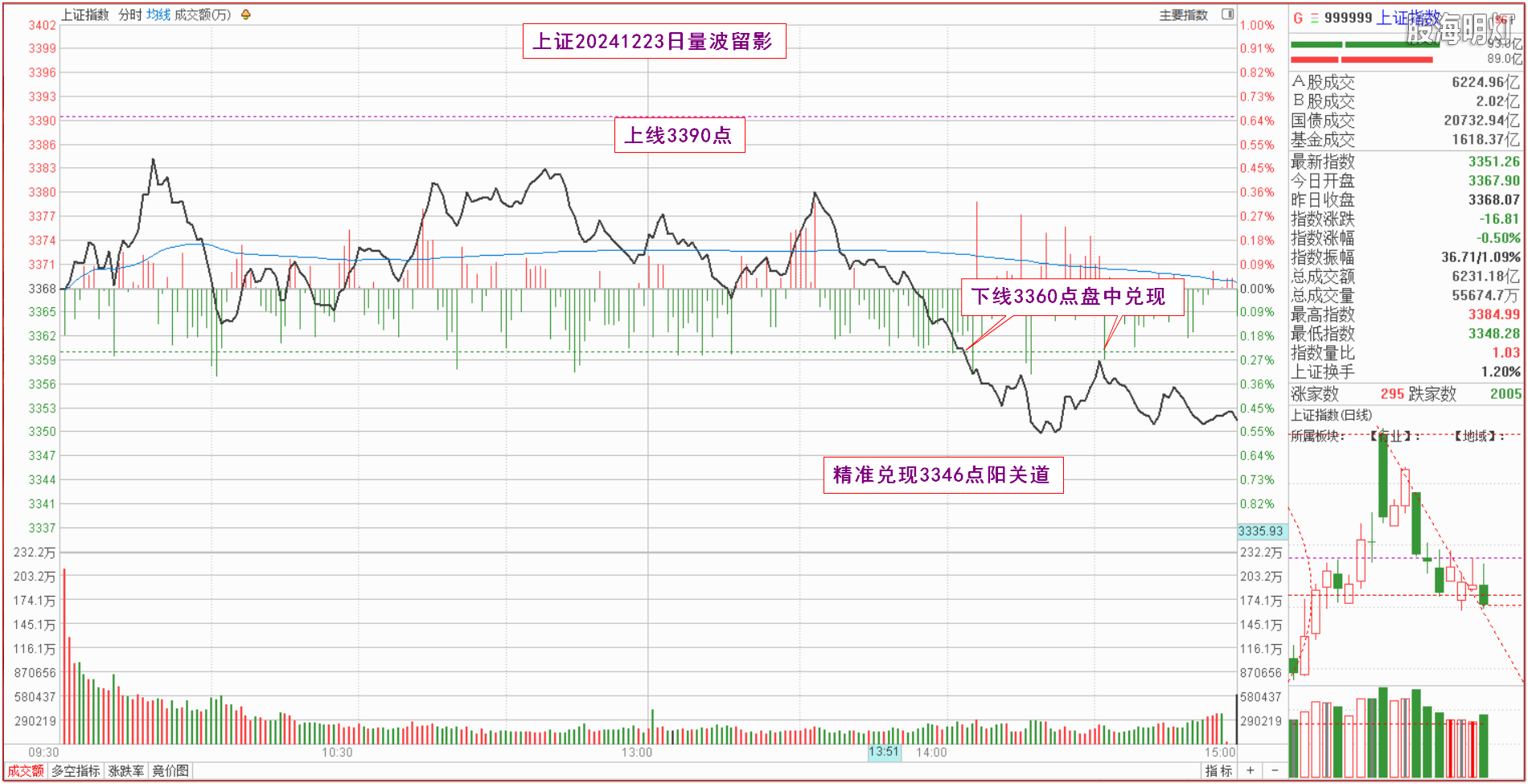Click the 10:30 time axis label
Image resolution: width=1528 pixels, height=784 pixels.
(337, 753)
